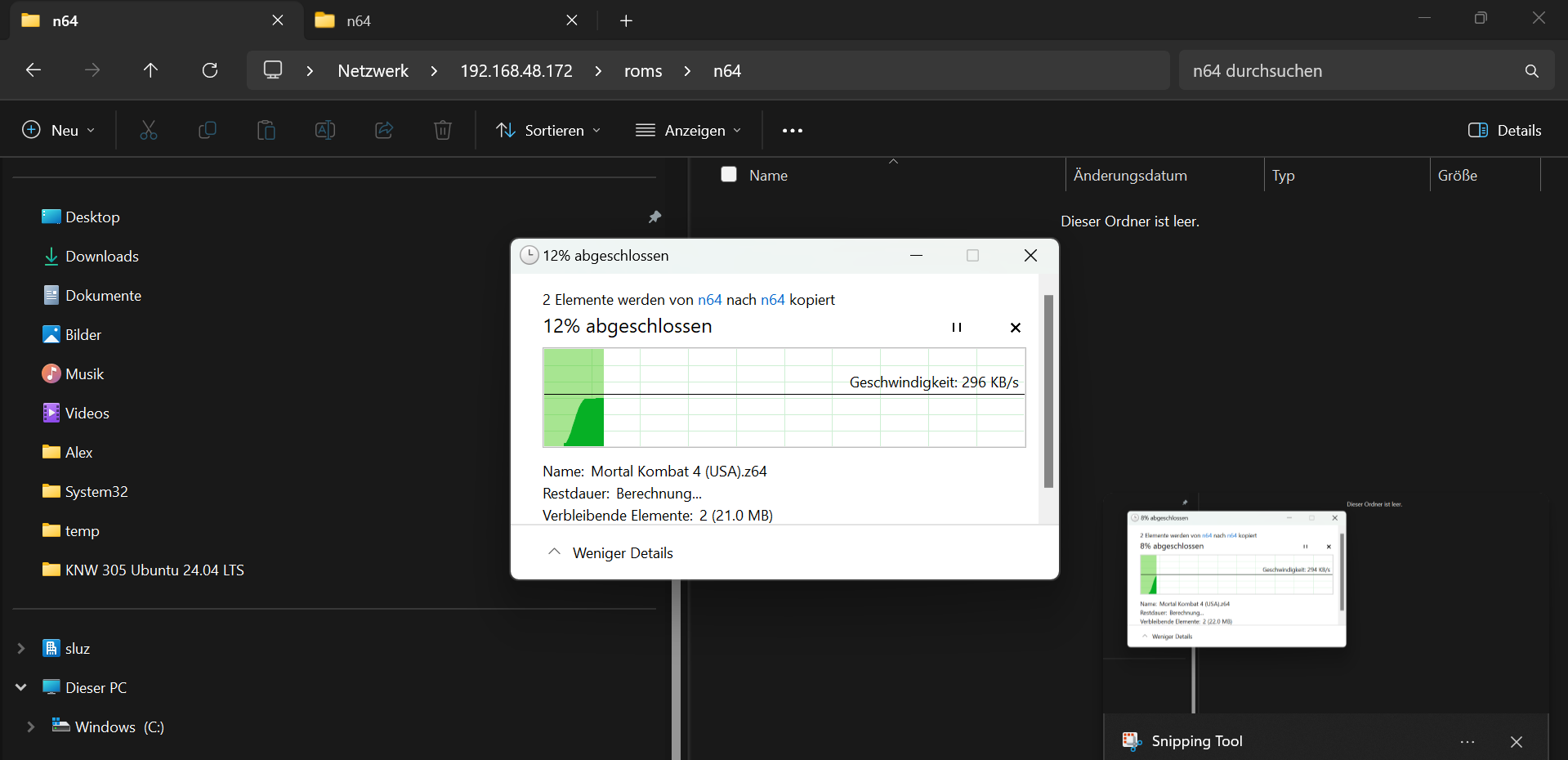This screenshot has height=760, width=1568.
Task: Collapse the Dieser PC tree node
Action: tap(21, 688)
